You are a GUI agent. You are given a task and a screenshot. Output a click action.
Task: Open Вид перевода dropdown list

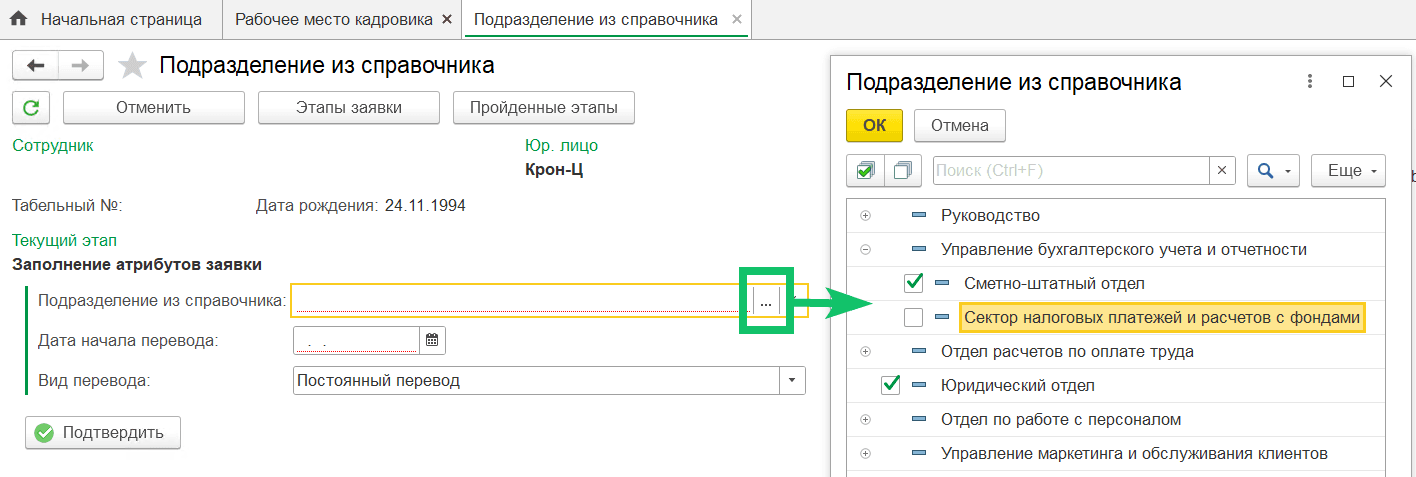click(x=792, y=381)
